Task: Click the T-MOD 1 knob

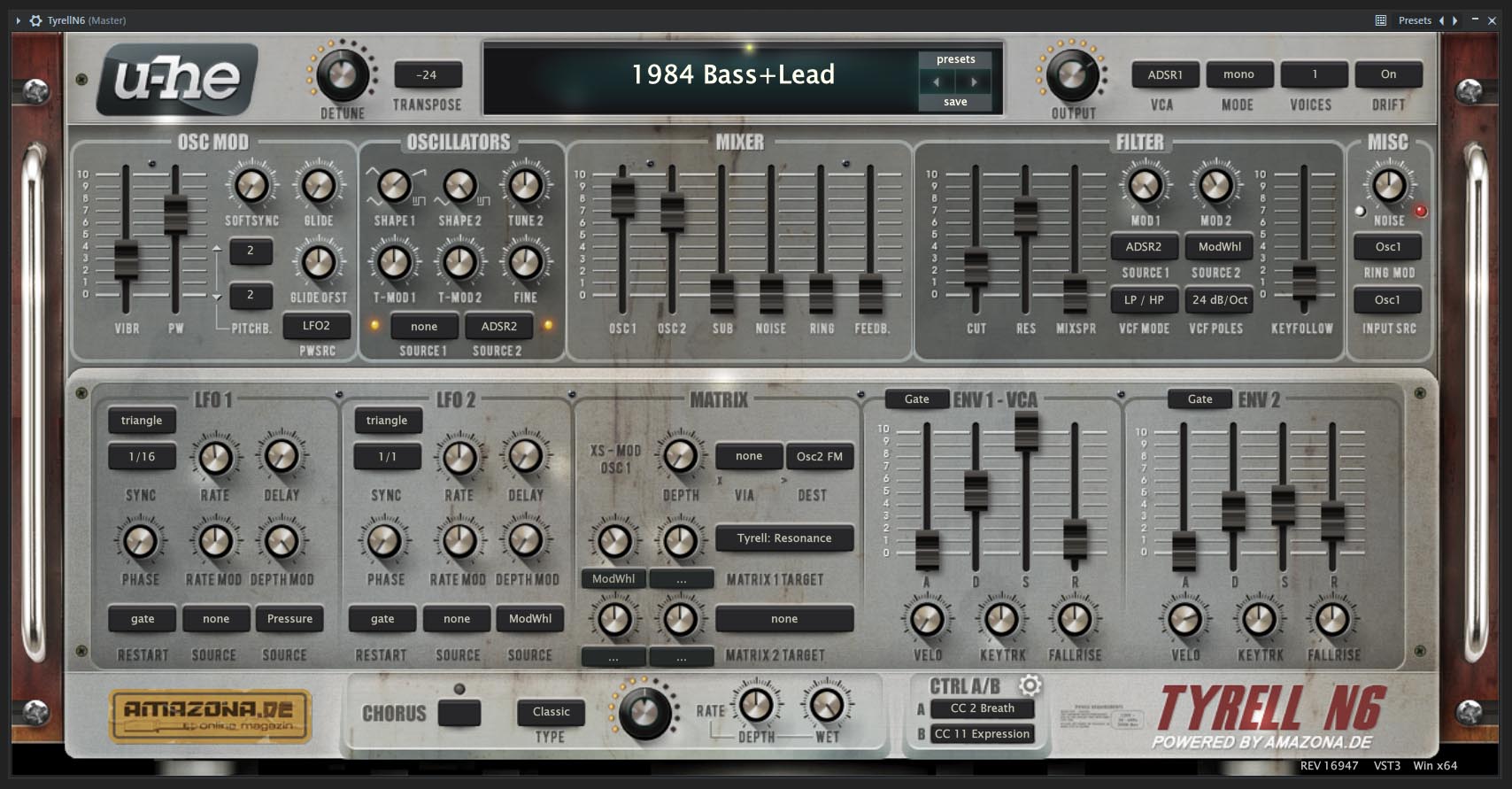Action: coord(394,263)
